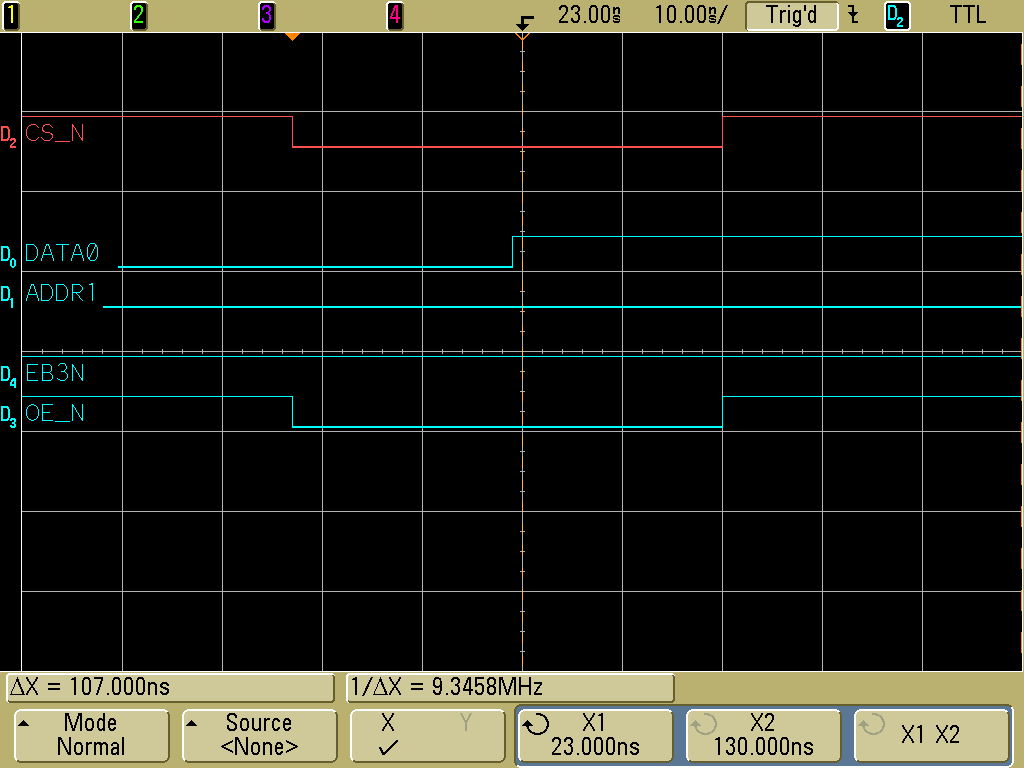Viewport: 1024px width, 768px height.
Task: Click the 10.00 ns/div timebase setting
Action: tap(691, 15)
